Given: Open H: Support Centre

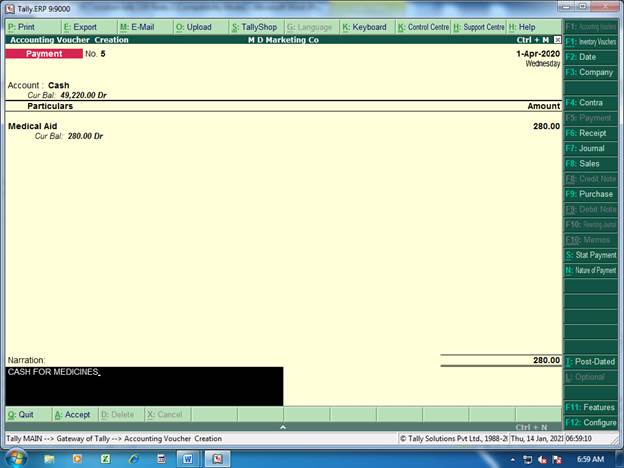Looking at the screenshot, I should pyautogui.click(x=479, y=27).
